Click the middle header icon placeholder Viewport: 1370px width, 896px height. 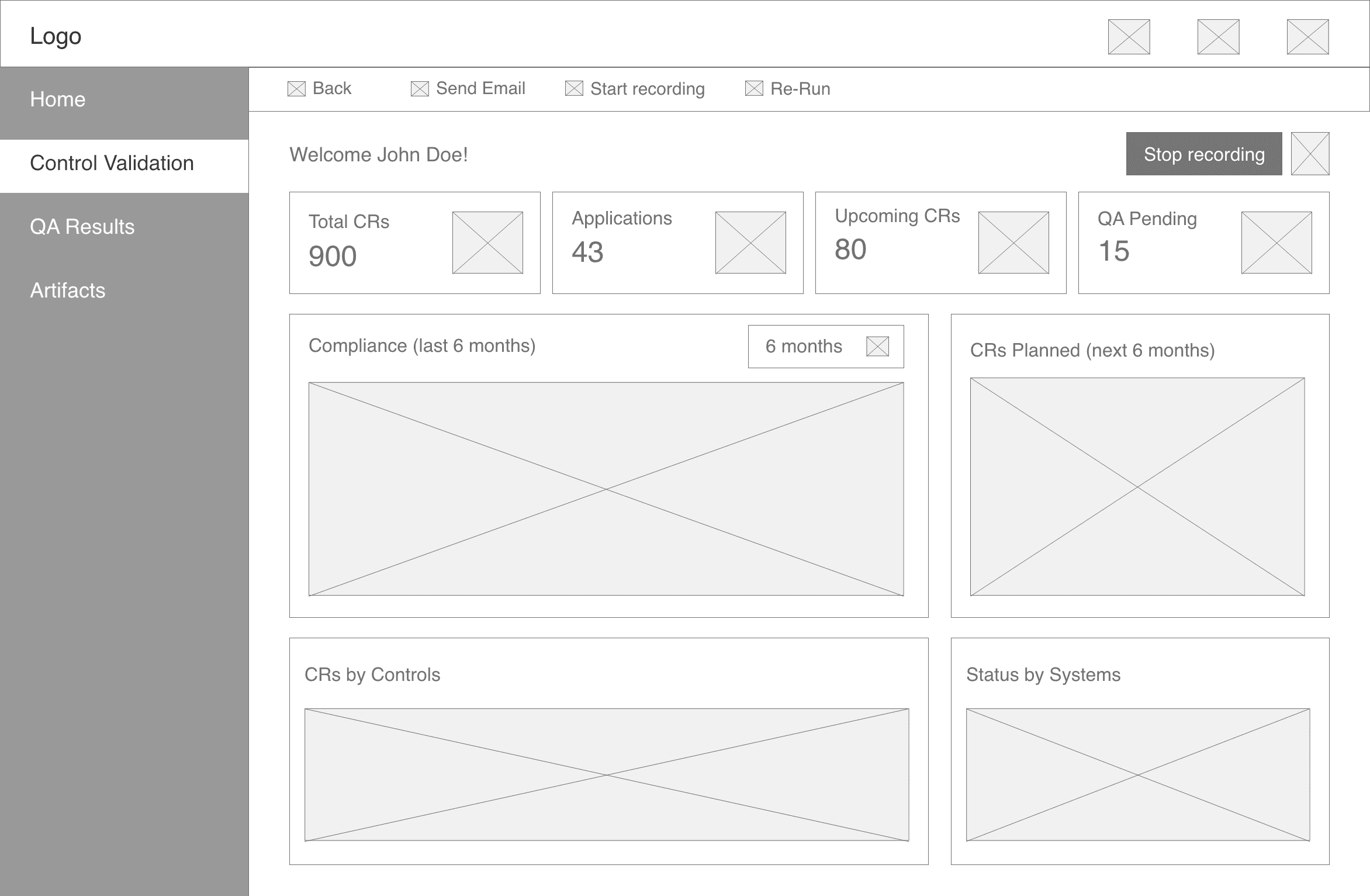1218,37
